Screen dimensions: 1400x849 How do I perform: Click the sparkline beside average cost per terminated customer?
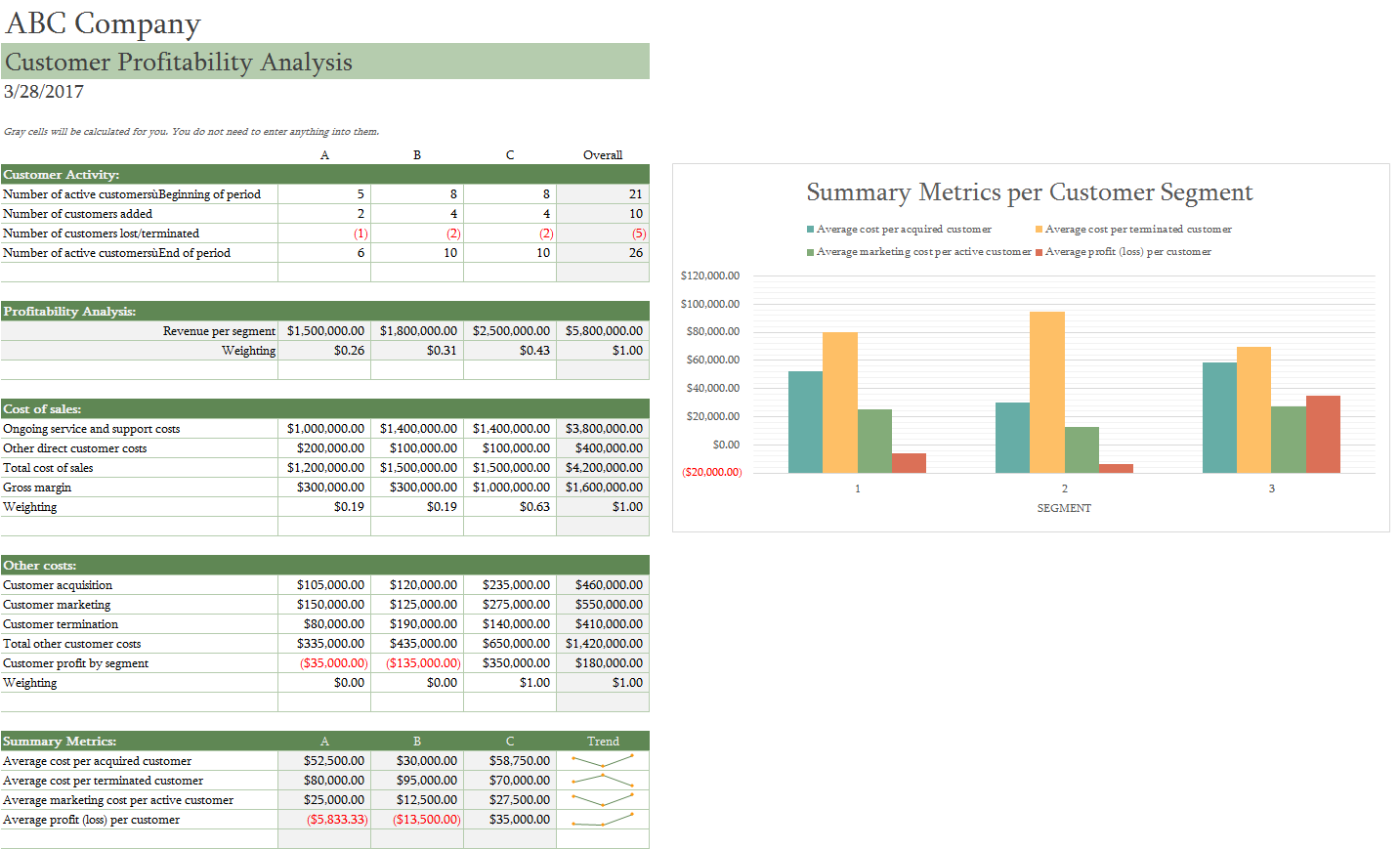[x=603, y=780]
